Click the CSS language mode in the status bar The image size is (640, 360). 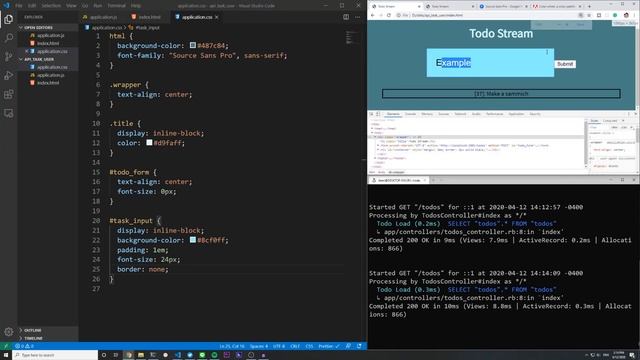click(x=309, y=346)
